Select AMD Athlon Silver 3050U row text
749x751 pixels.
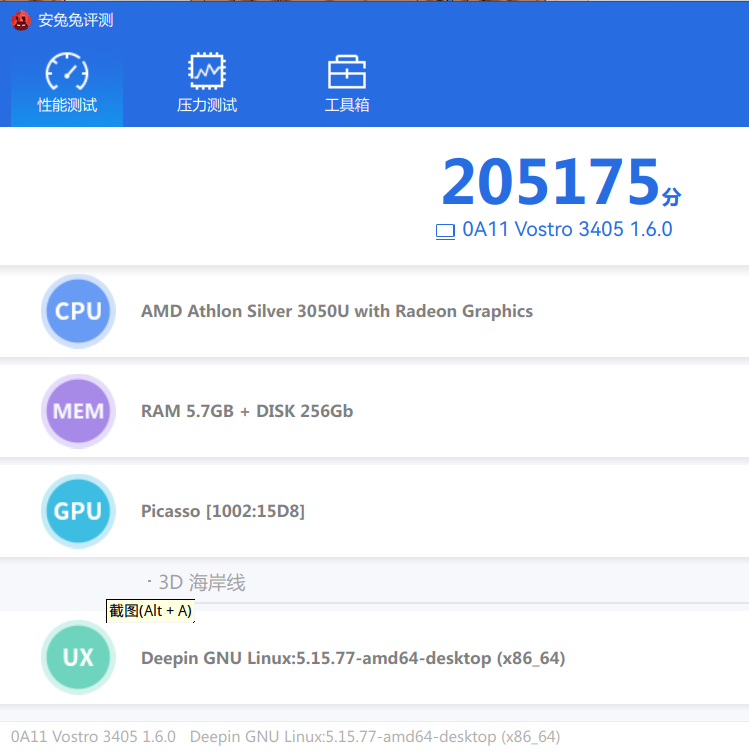coord(337,311)
